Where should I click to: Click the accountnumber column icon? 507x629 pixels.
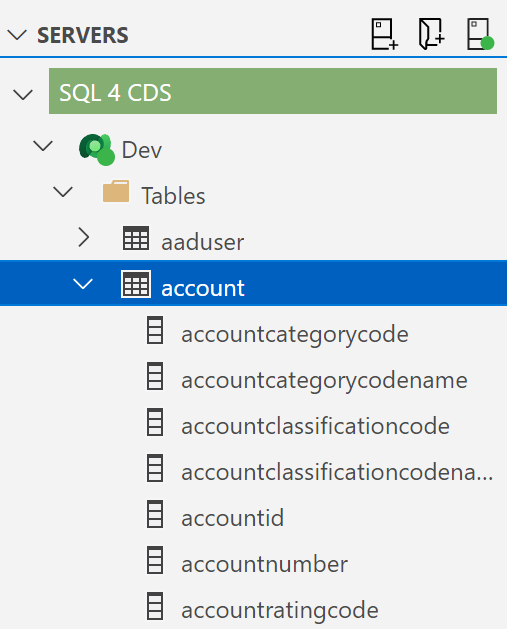[155, 560]
